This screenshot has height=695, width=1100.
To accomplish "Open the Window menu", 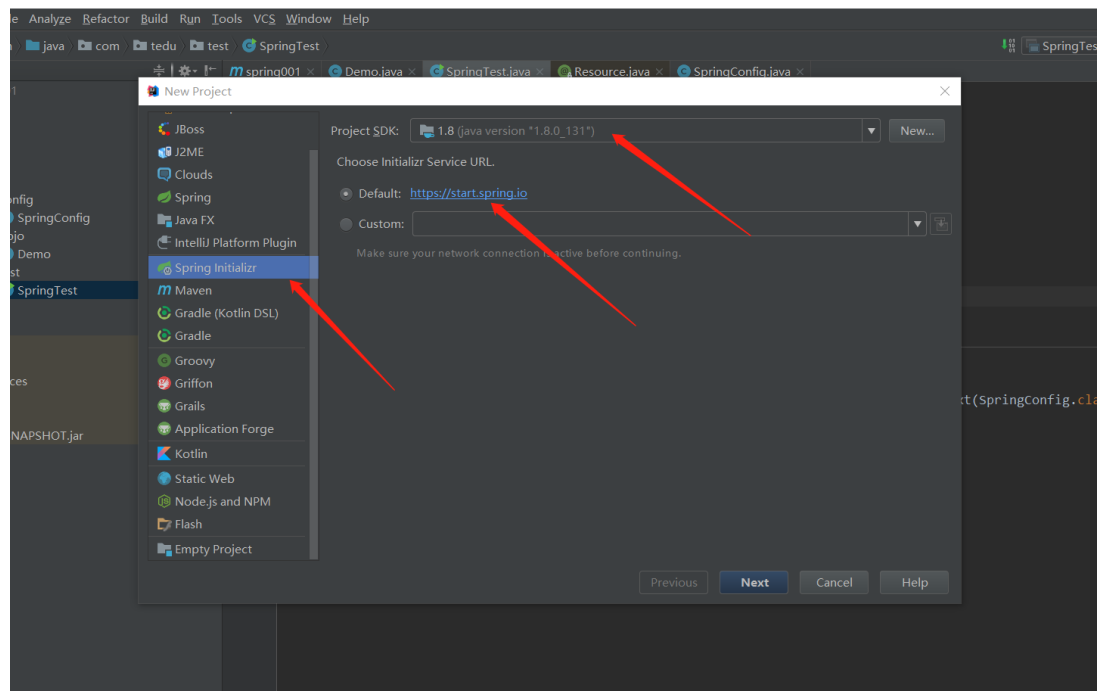I will pyautogui.click(x=308, y=19).
